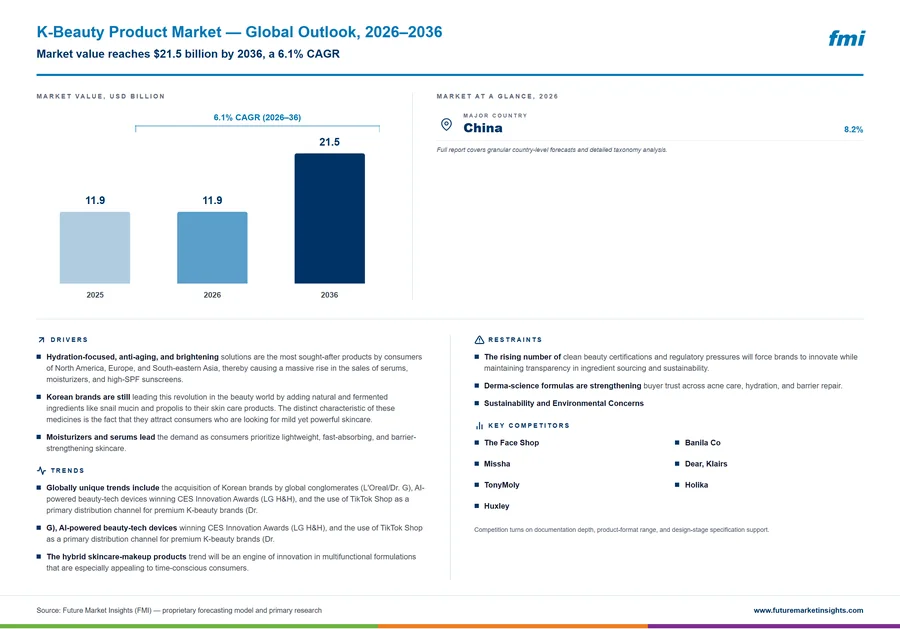Click the Restraints warning triangle icon
The width and height of the screenshot is (900, 629).
pyautogui.click(x=479, y=340)
